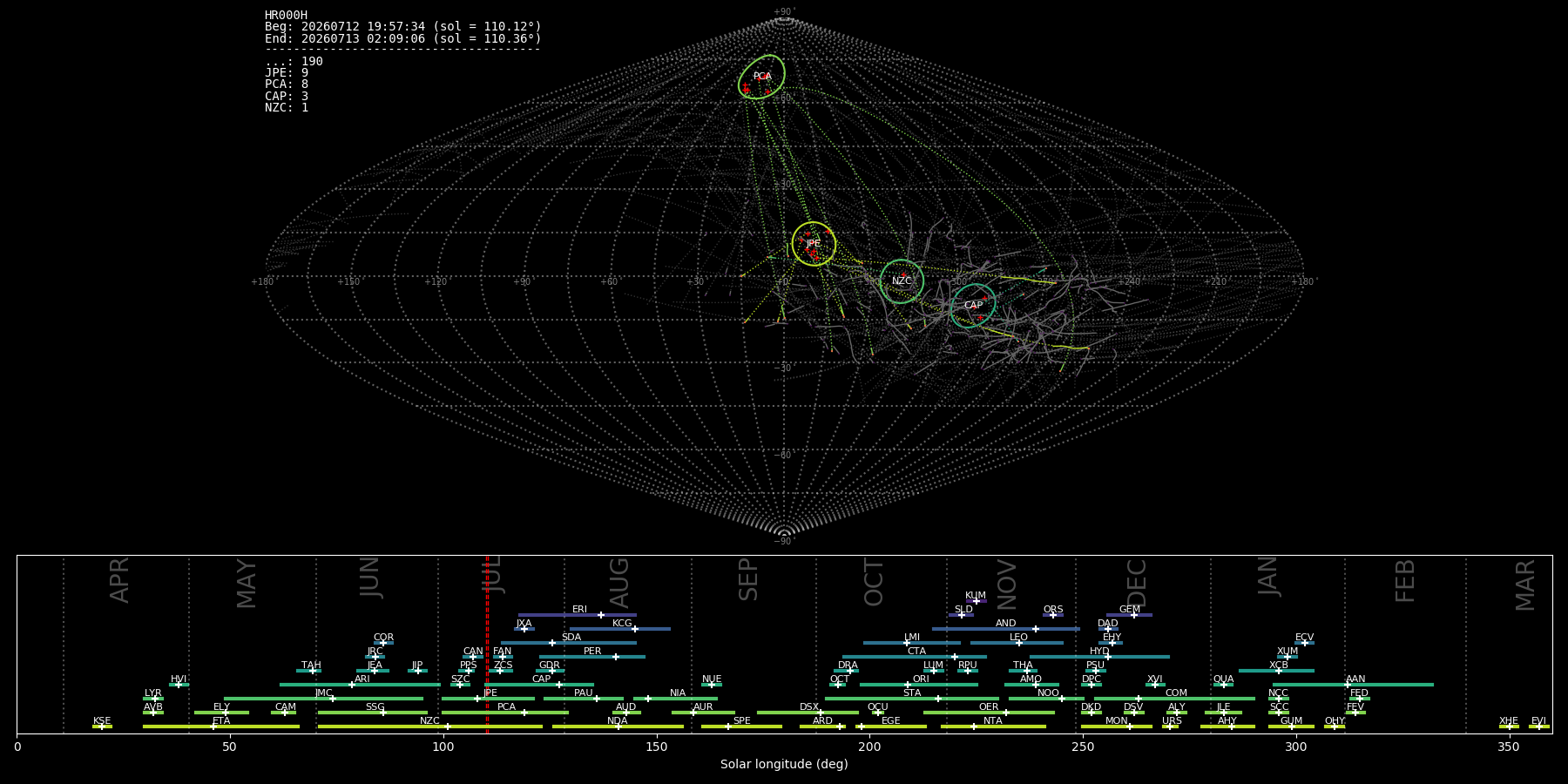Click the ETA shower bar
This screenshot has width=1568, height=784.
[x=221, y=727]
